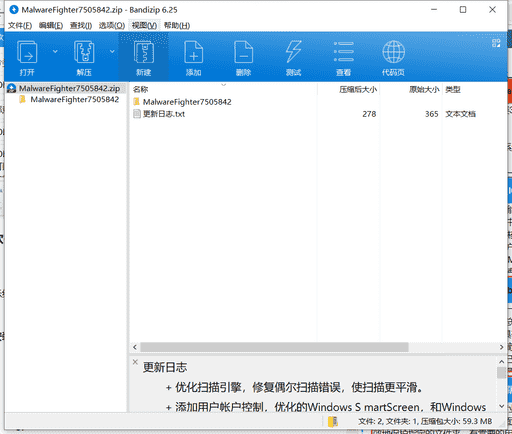This screenshot has width=512, height=434.
Task: Sort by Name (名称) column header
Action: 140,89
